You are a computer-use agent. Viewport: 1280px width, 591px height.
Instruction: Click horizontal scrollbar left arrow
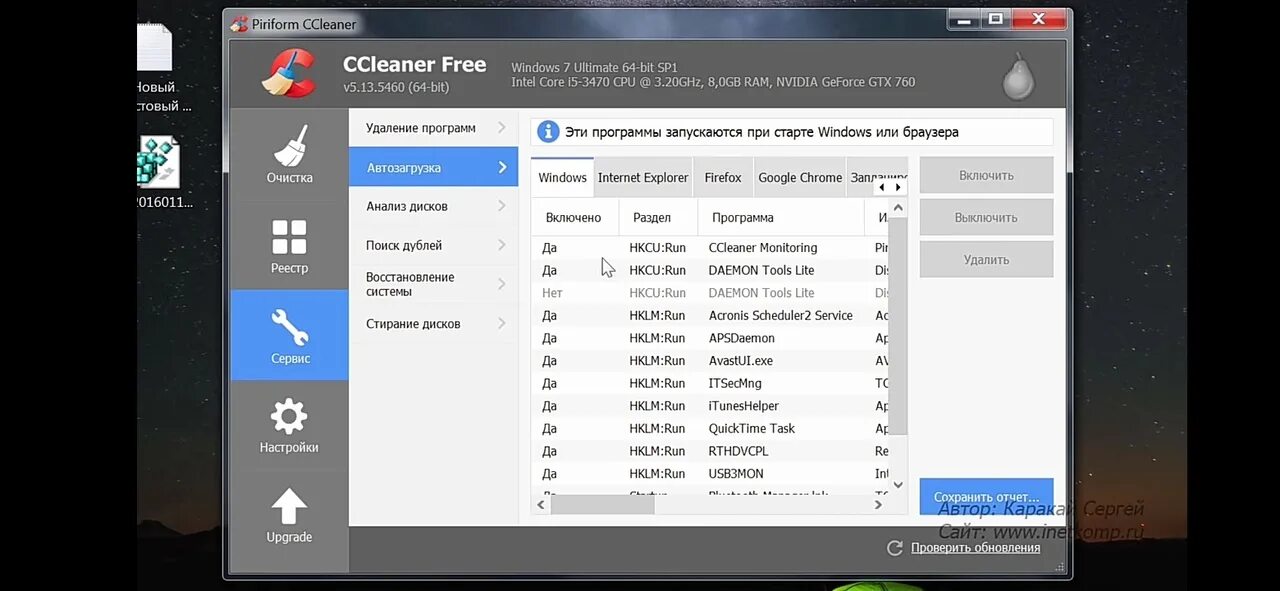[541, 505]
